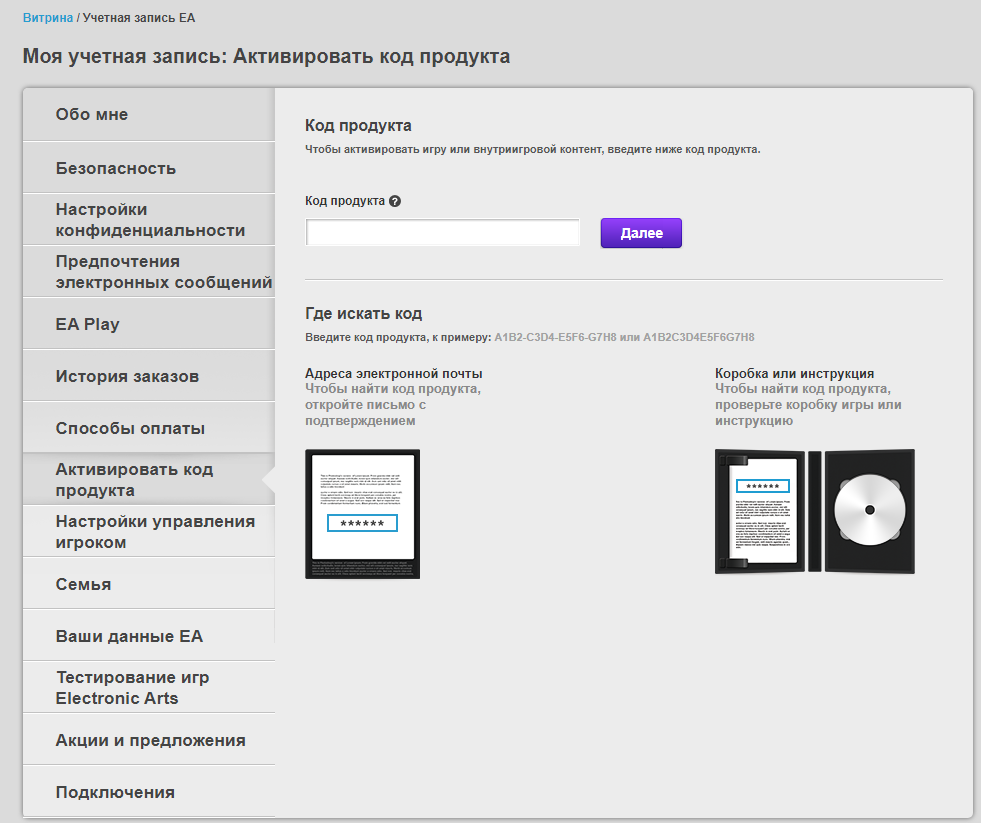Image resolution: width=981 pixels, height=823 pixels.
Task: Select Тестирование игр Electronic Arts
Action: point(149,687)
